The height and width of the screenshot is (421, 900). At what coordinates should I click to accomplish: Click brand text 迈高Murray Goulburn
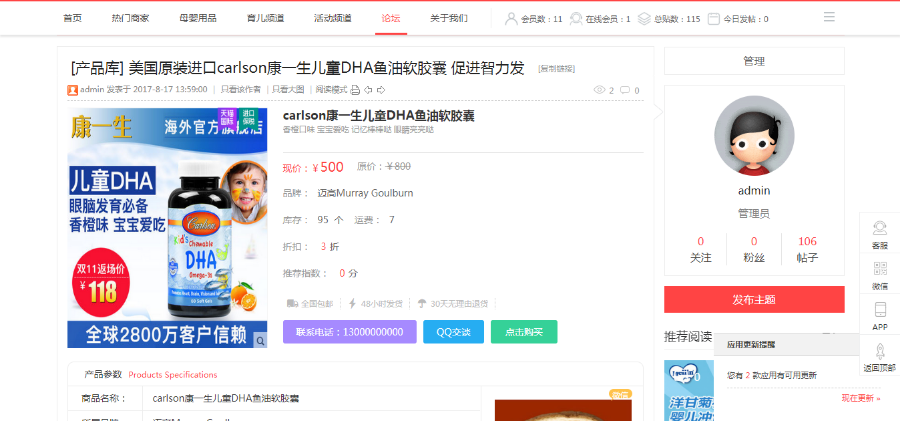pyautogui.click(x=365, y=193)
